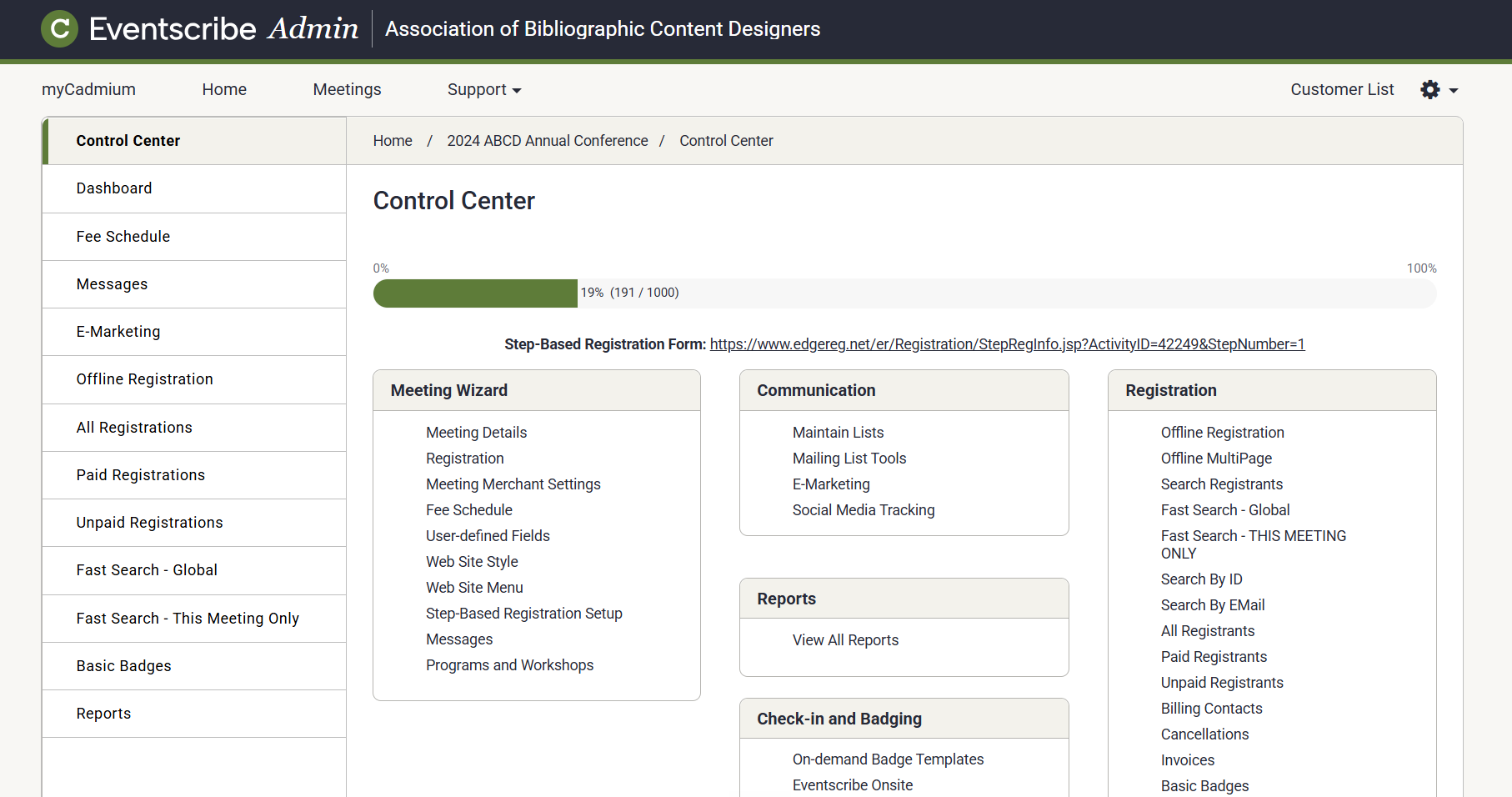Open Step-Based Registration Setup
The image size is (1512, 797).
(x=524, y=614)
